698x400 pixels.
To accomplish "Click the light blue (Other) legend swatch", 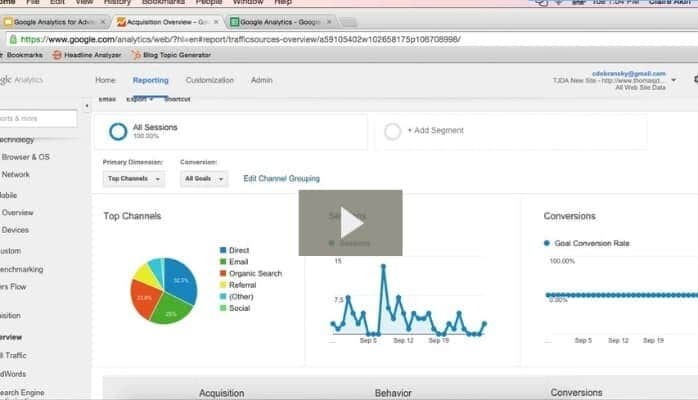I will coord(223,296).
